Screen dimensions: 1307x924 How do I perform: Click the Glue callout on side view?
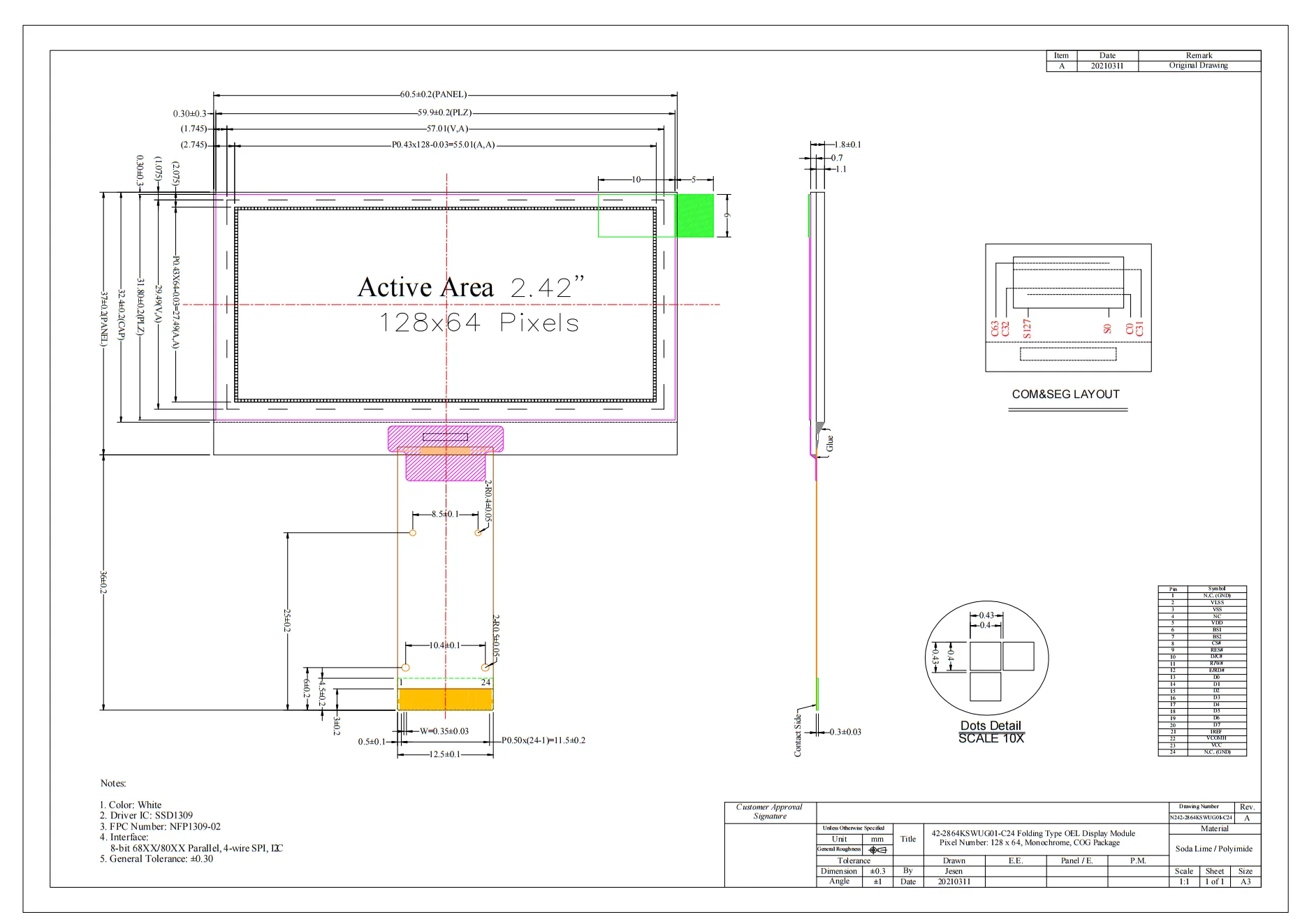[x=830, y=441]
